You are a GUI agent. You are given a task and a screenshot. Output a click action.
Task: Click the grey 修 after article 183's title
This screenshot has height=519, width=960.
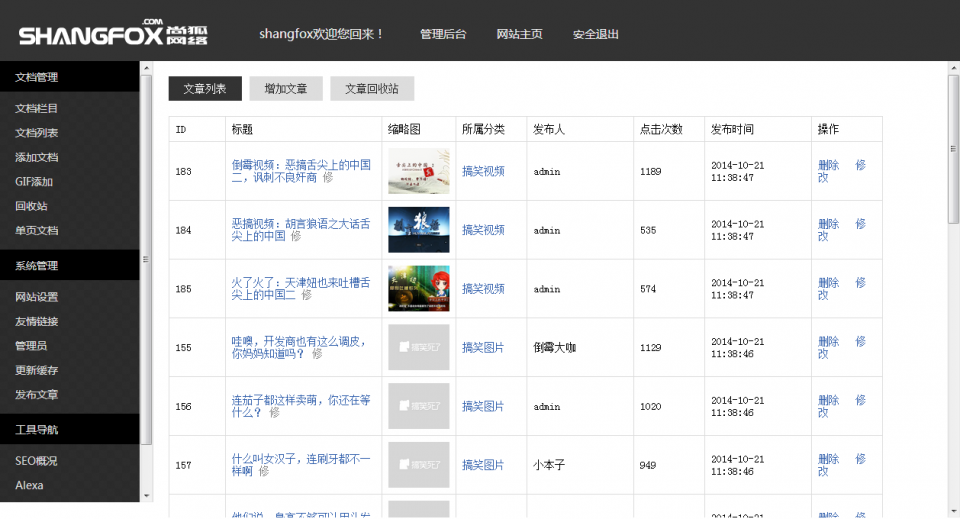(328, 177)
